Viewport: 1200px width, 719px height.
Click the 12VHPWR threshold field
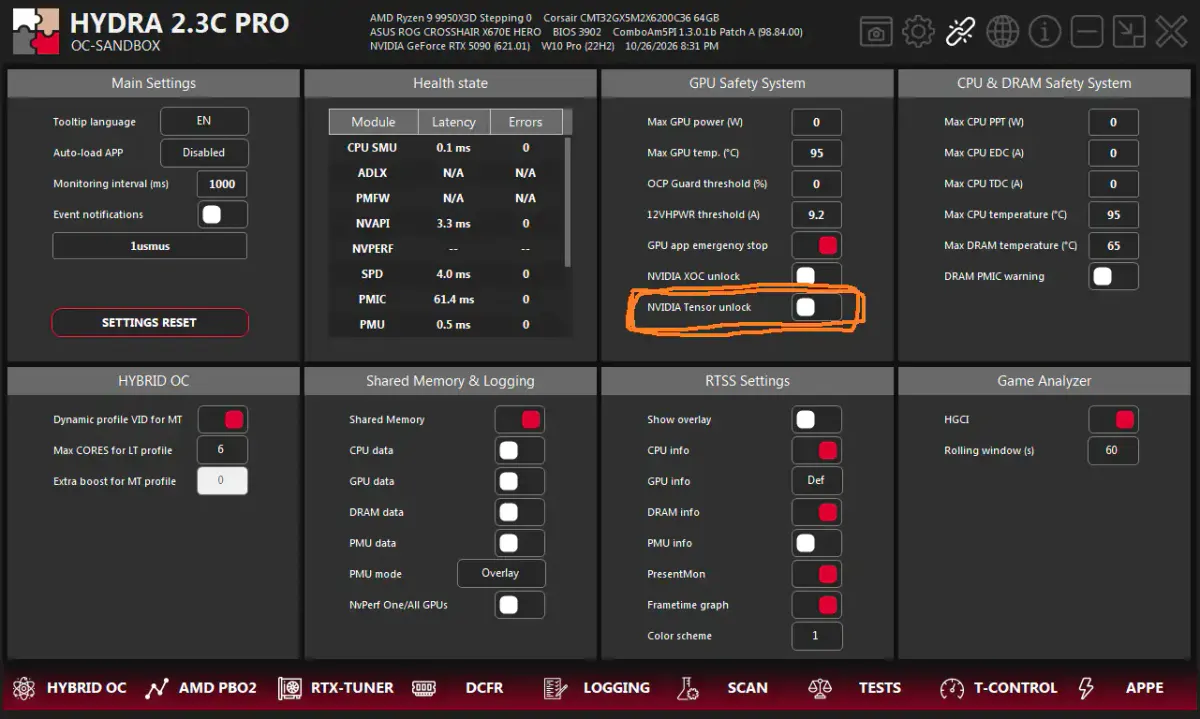[x=816, y=214]
